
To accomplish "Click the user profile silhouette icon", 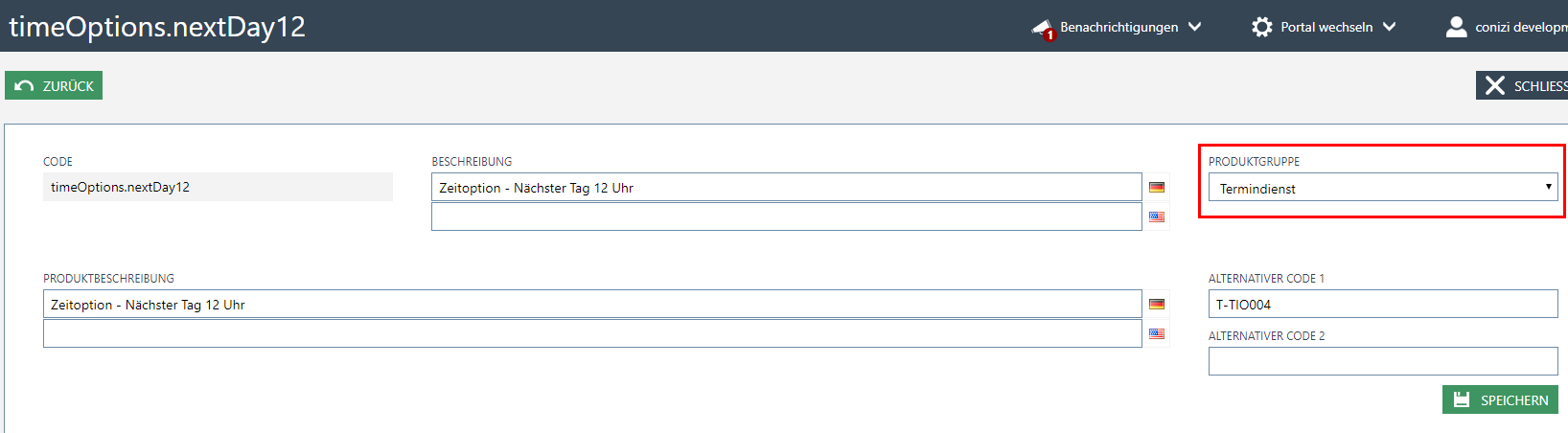I will click(1456, 27).
